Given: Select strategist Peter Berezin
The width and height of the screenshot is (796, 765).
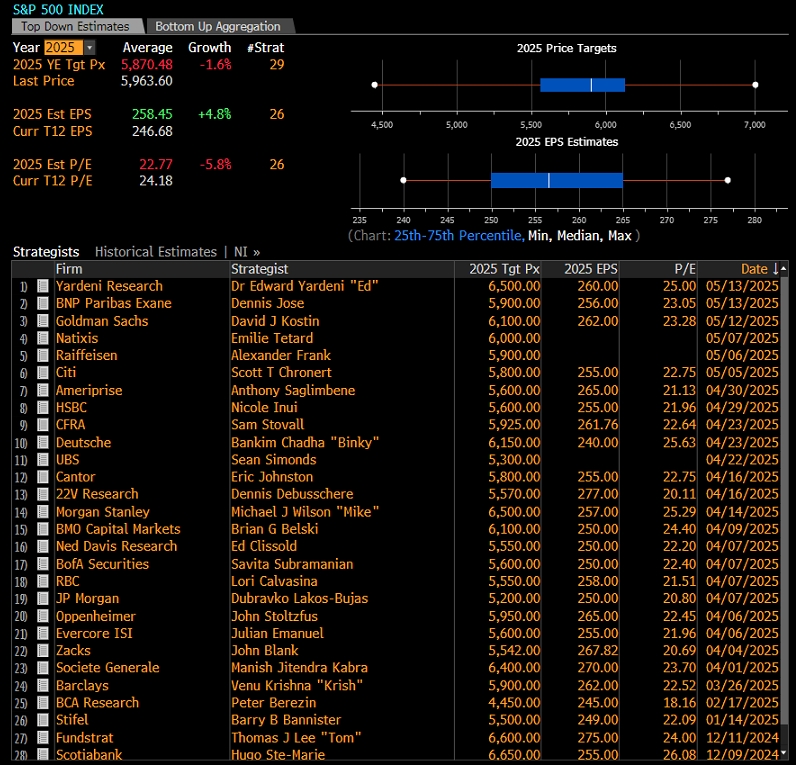Looking at the screenshot, I should [274, 703].
